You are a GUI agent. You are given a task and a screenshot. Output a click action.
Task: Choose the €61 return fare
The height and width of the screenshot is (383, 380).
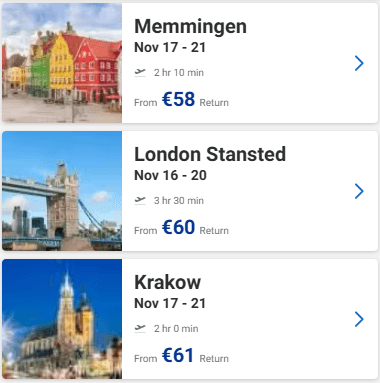coord(178,355)
